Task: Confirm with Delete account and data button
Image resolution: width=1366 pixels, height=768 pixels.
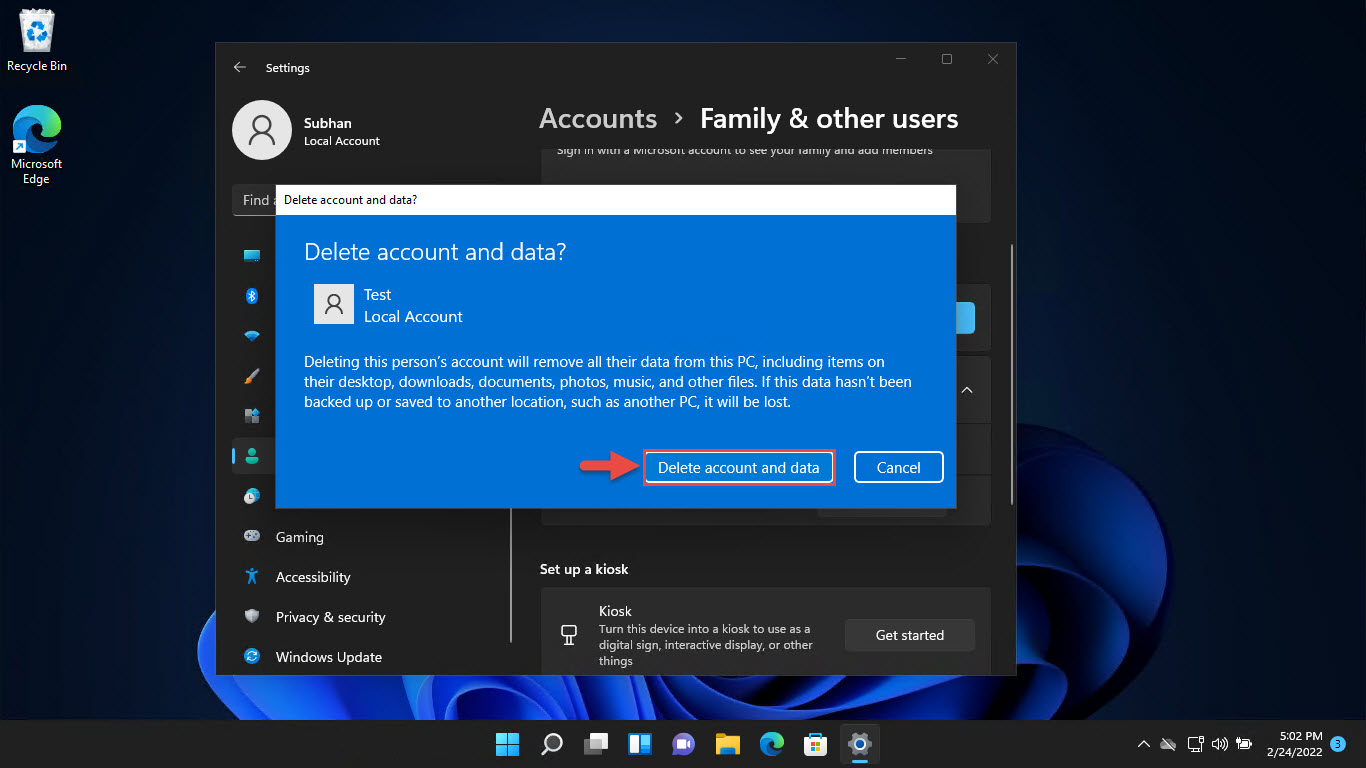Action: pyautogui.click(x=739, y=467)
